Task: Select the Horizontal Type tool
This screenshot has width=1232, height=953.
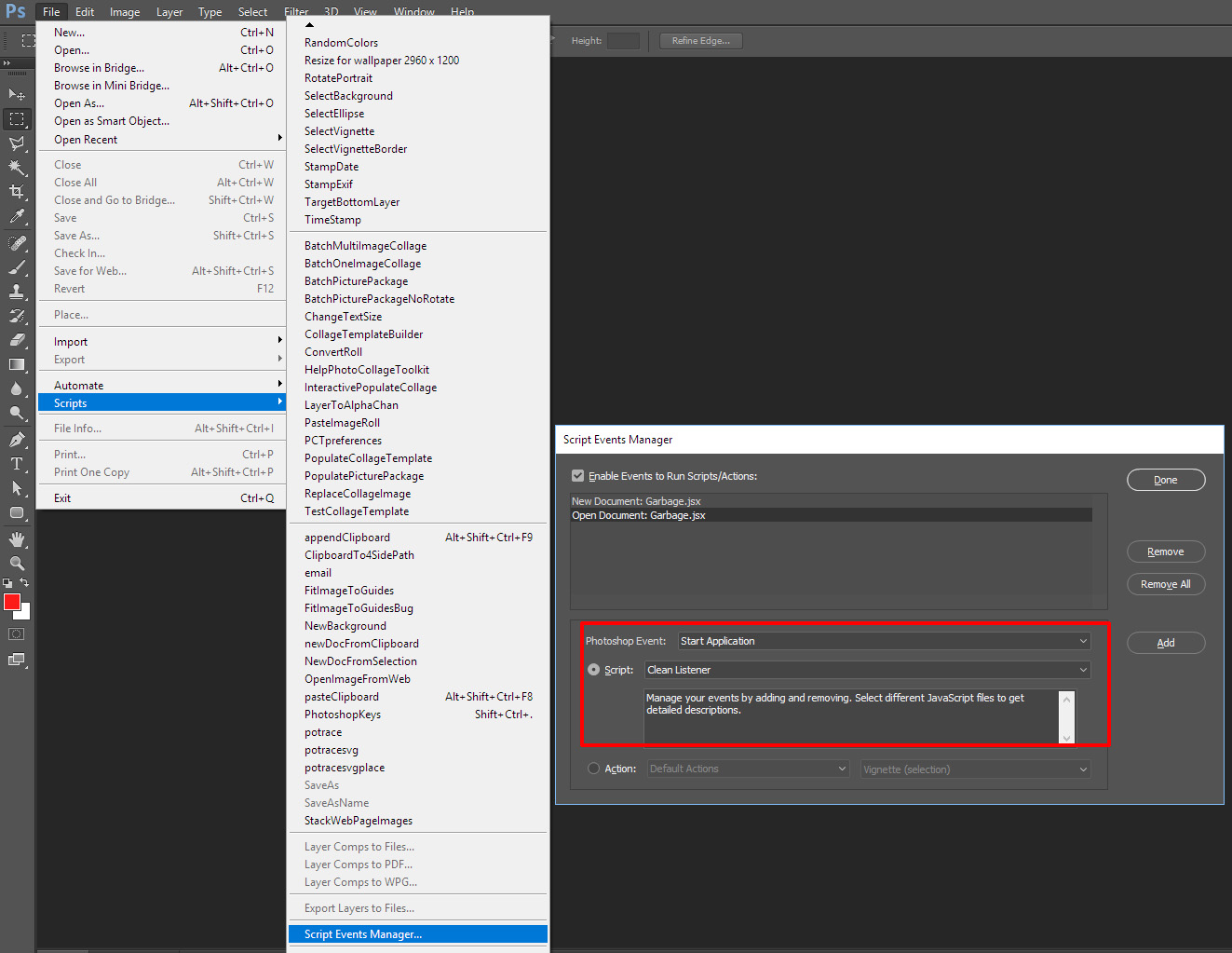Action: 17,461
